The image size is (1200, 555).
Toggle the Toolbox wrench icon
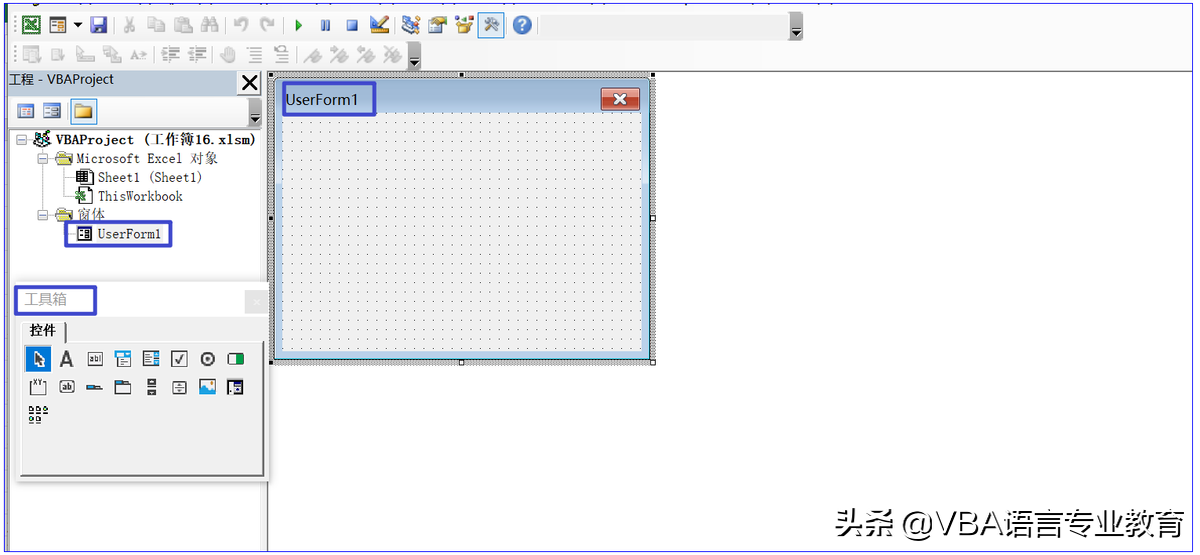[491, 25]
